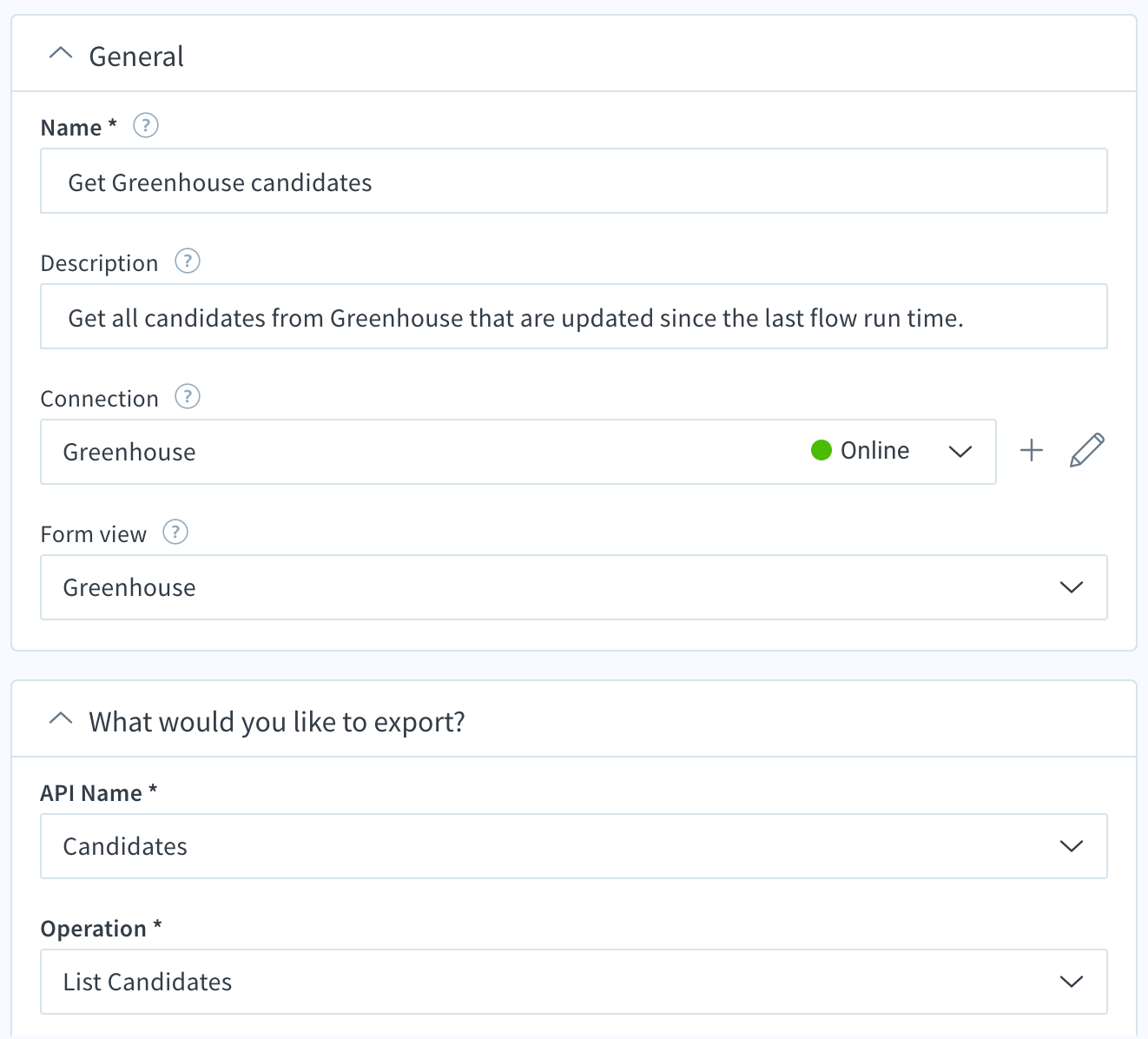Click the Form view label

point(93,534)
